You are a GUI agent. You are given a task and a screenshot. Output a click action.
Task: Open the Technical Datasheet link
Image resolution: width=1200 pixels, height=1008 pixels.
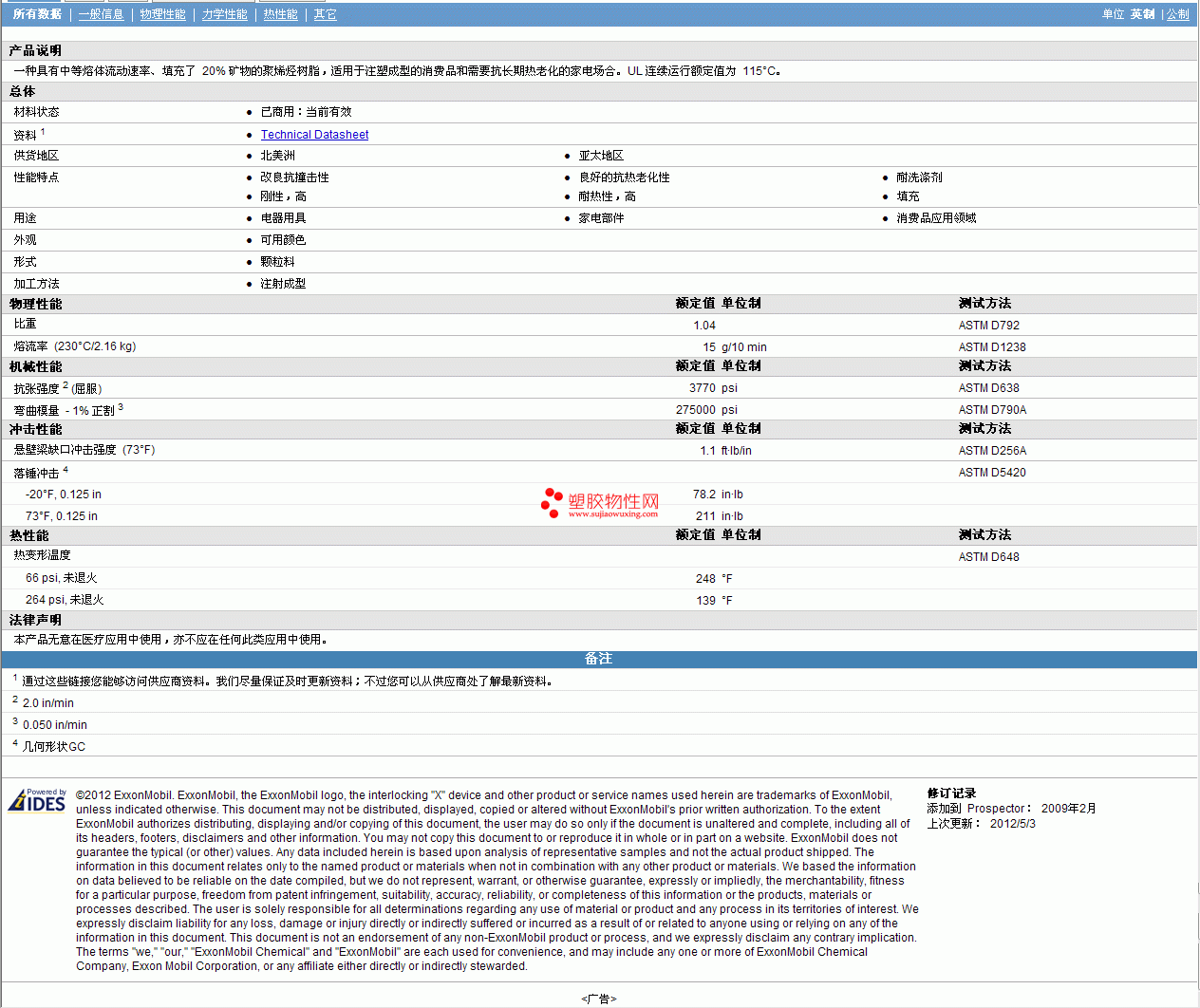pos(314,135)
